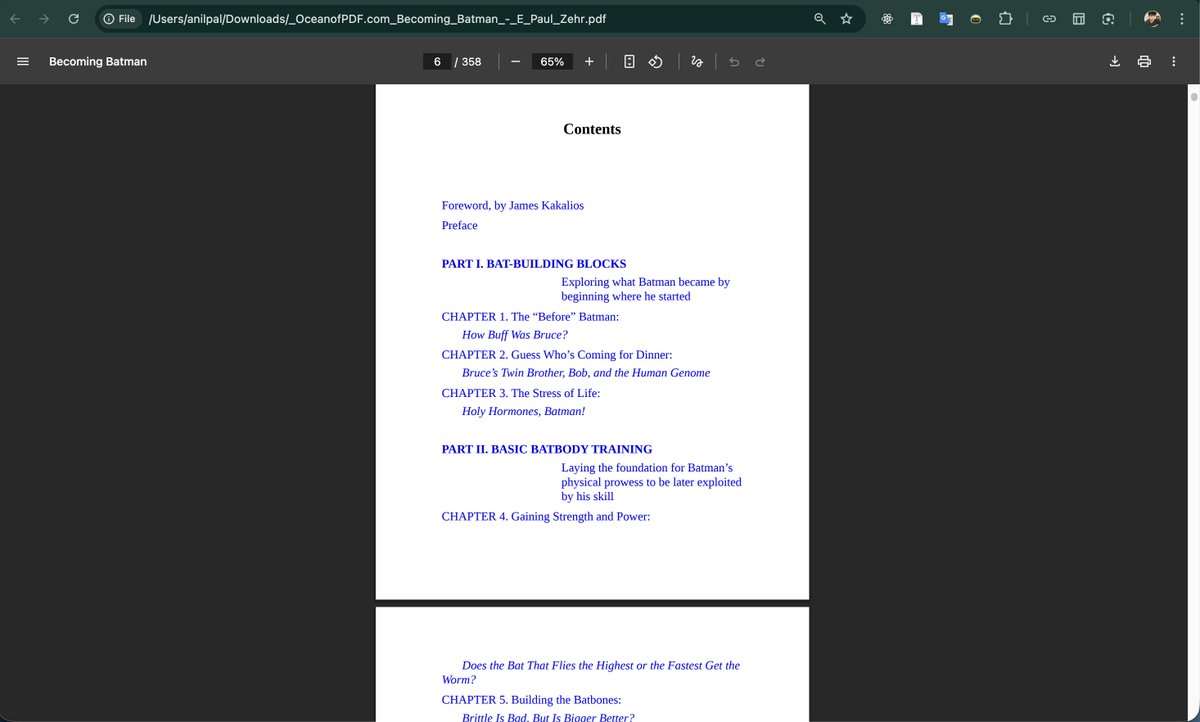Click the zoom magnifier icon in address bar
Image resolution: width=1200 pixels, height=722 pixels.
[x=819, y=18]
